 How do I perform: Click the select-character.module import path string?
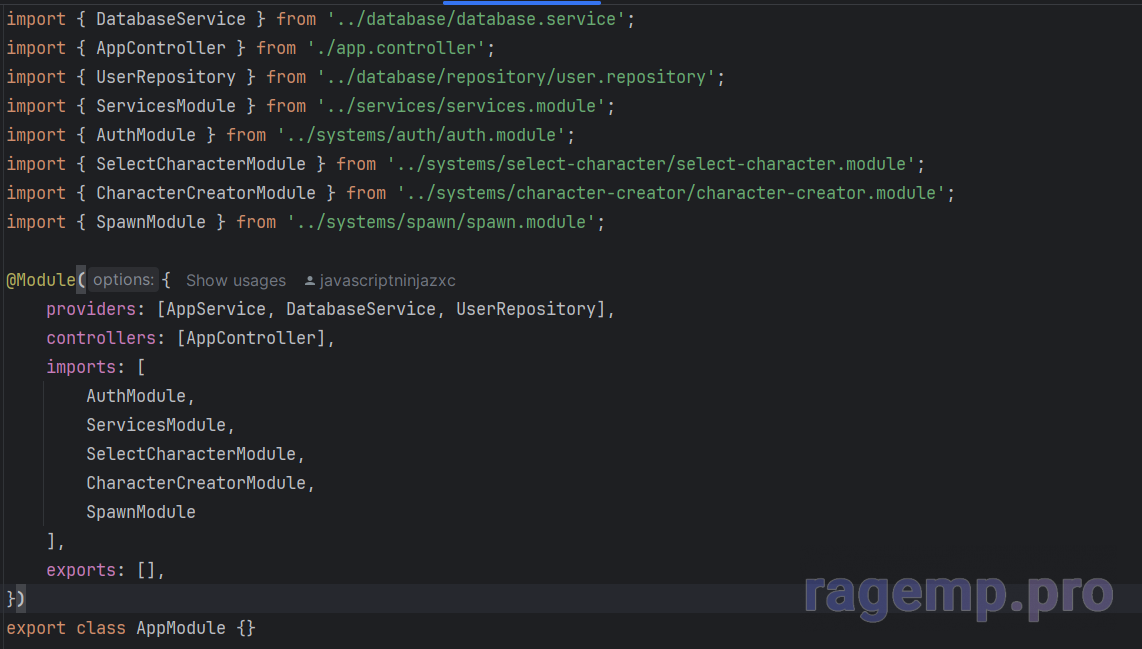[650, 164]
